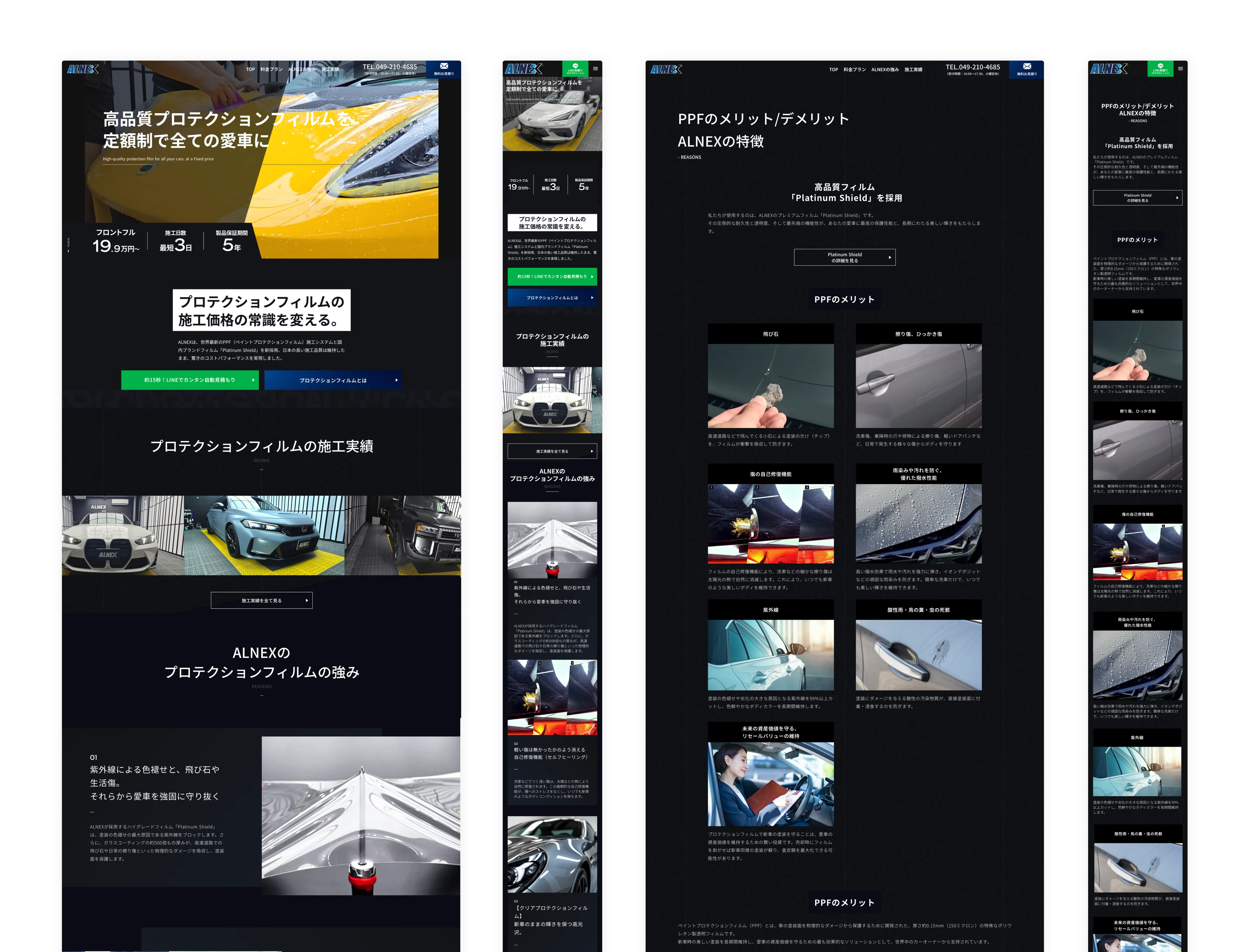This screenshot has height=952, width=1247.
Task: Select TOP in the navigation bar
Action: (251, 69)
